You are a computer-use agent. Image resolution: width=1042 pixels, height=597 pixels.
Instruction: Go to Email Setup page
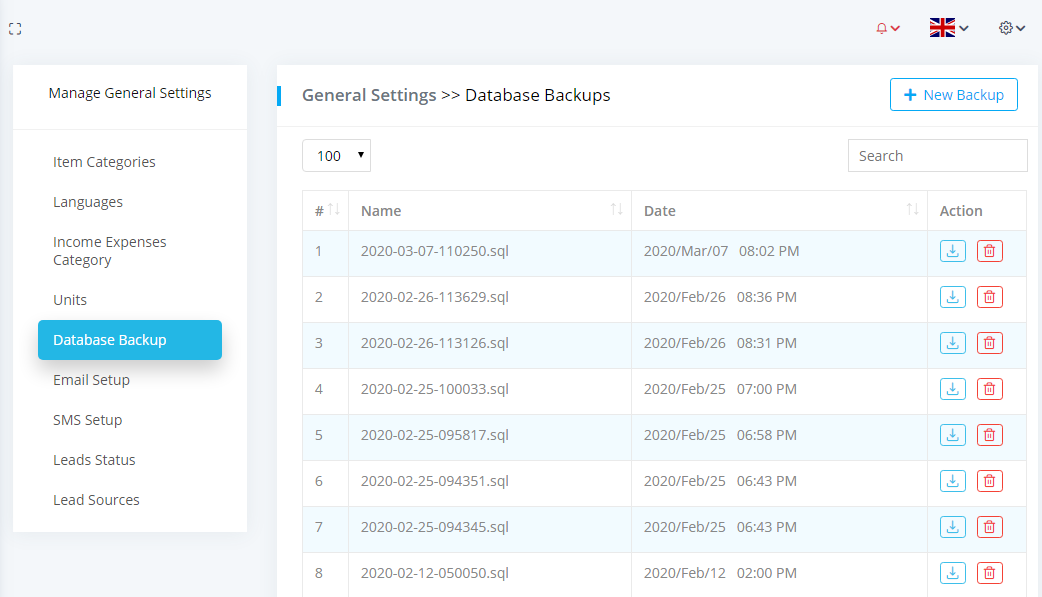91,380
